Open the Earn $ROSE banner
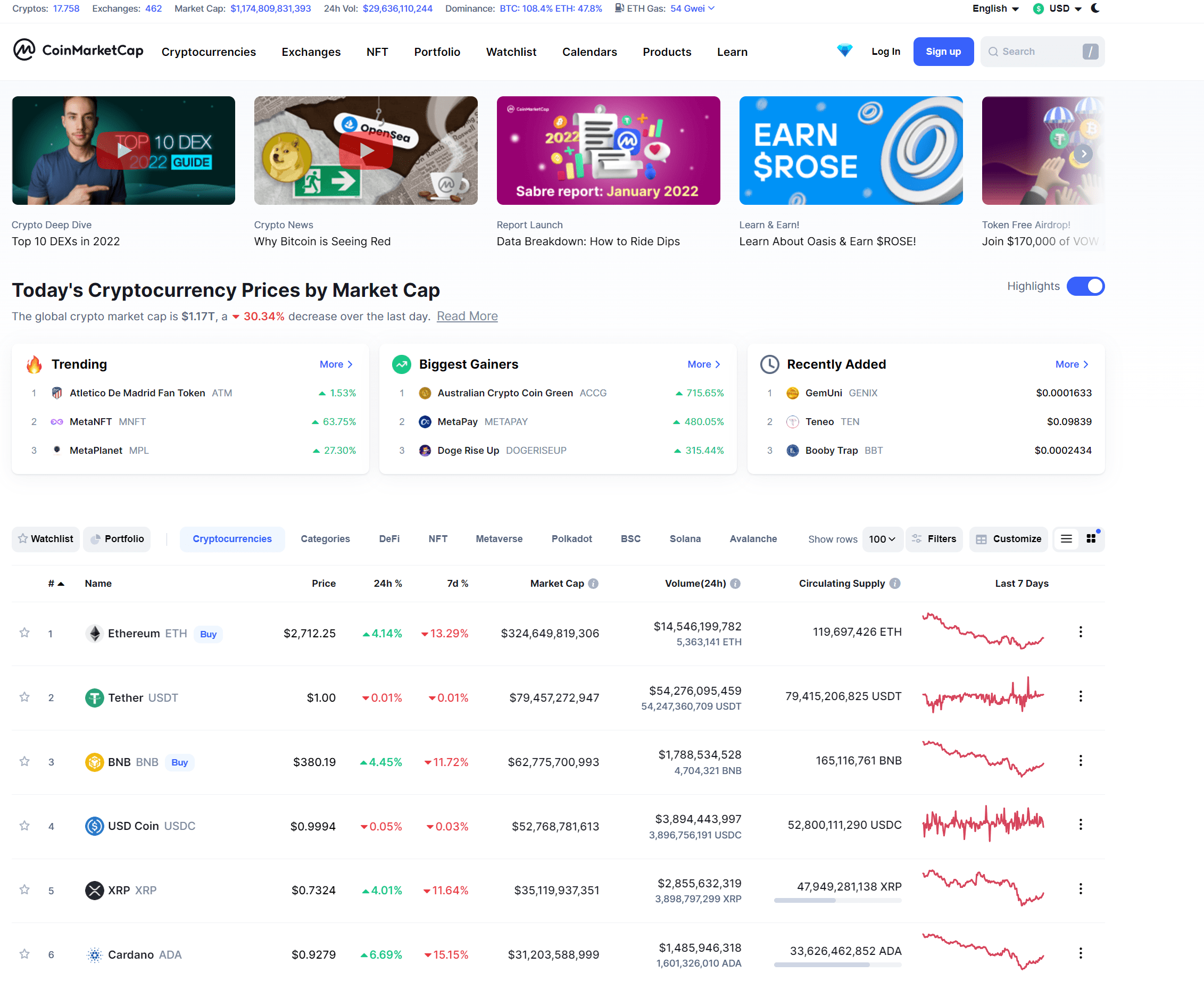This screenshot has width=1204, height=981. (850, 151)
